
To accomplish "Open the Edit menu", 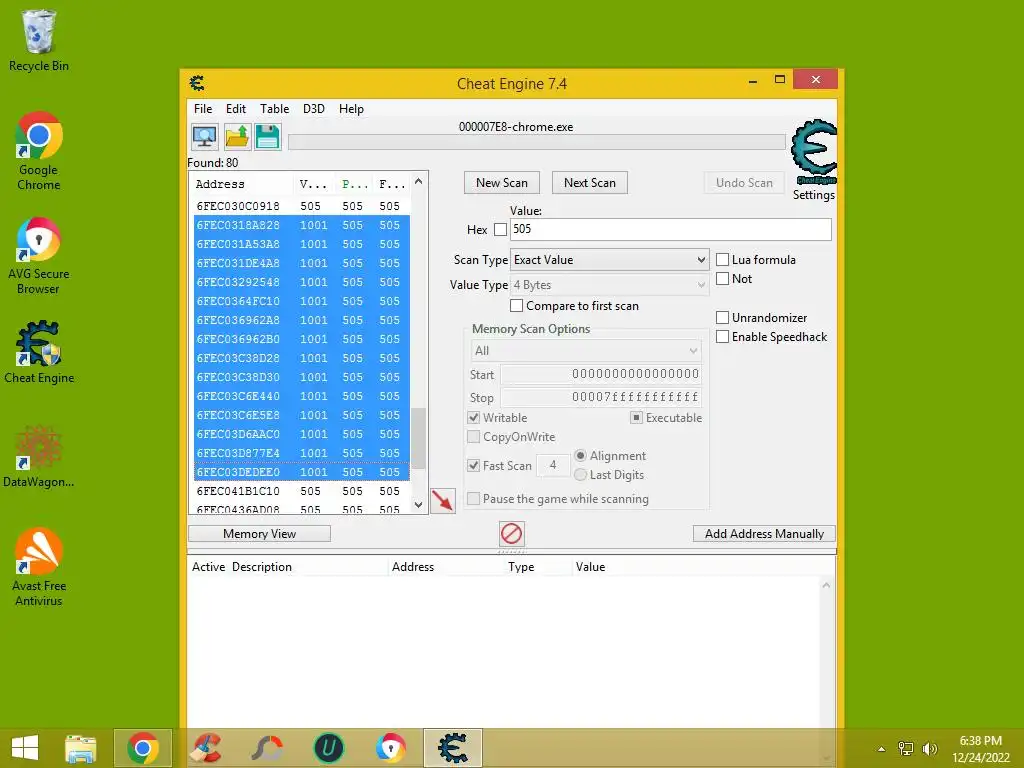I will [236, 108].
